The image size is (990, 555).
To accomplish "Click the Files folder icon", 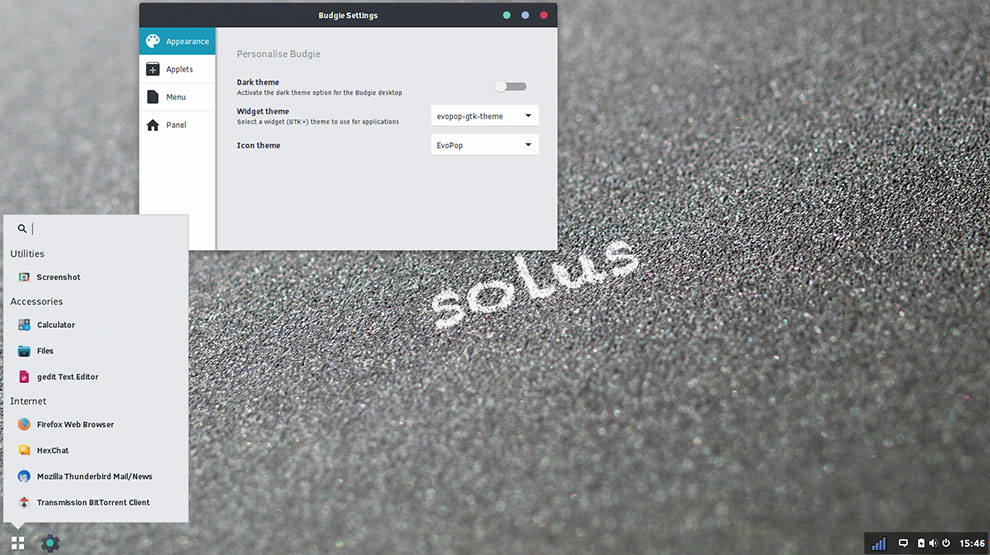I will (x=24, y=350).
